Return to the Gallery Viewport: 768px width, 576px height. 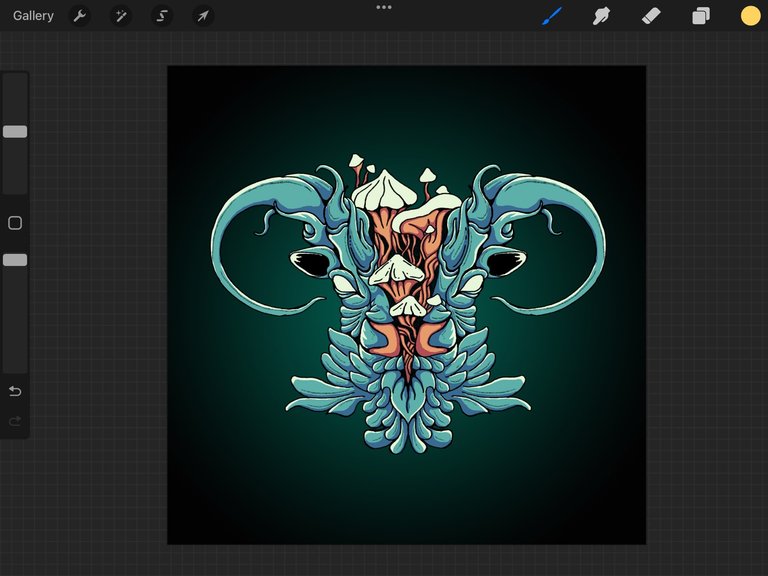click(33, 16)
